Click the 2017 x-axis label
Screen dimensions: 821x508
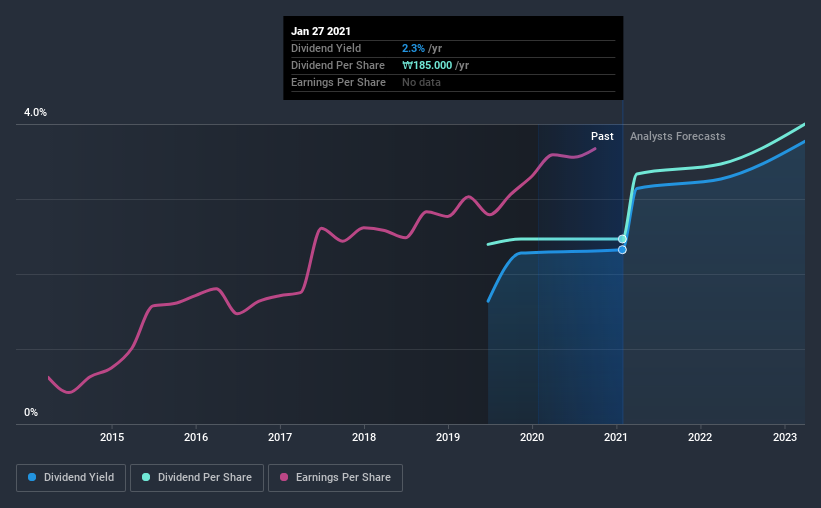tap(280, 437)
